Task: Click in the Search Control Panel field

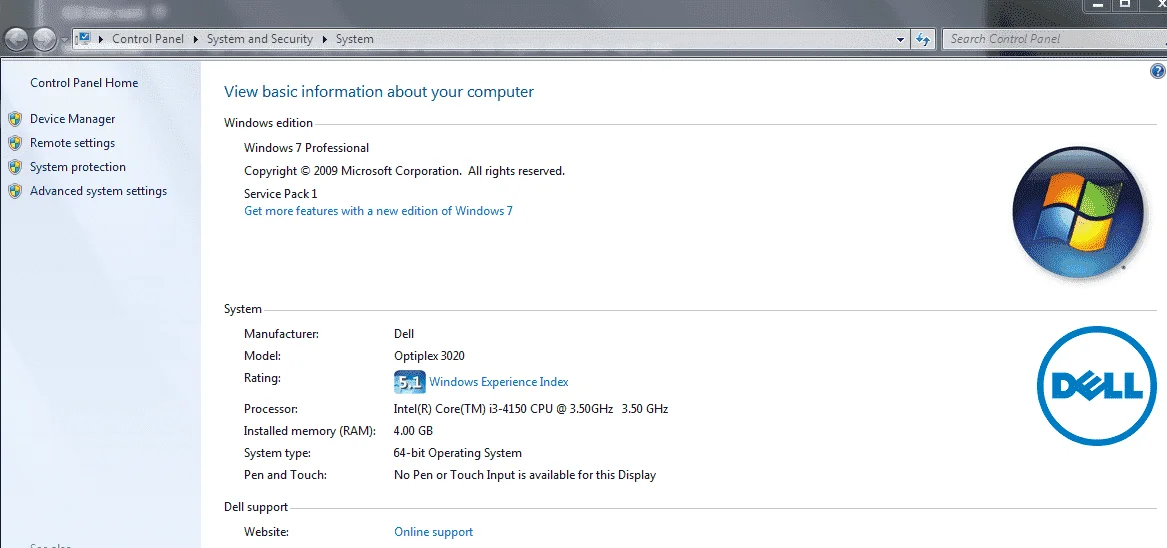Action: [1055, 39]
